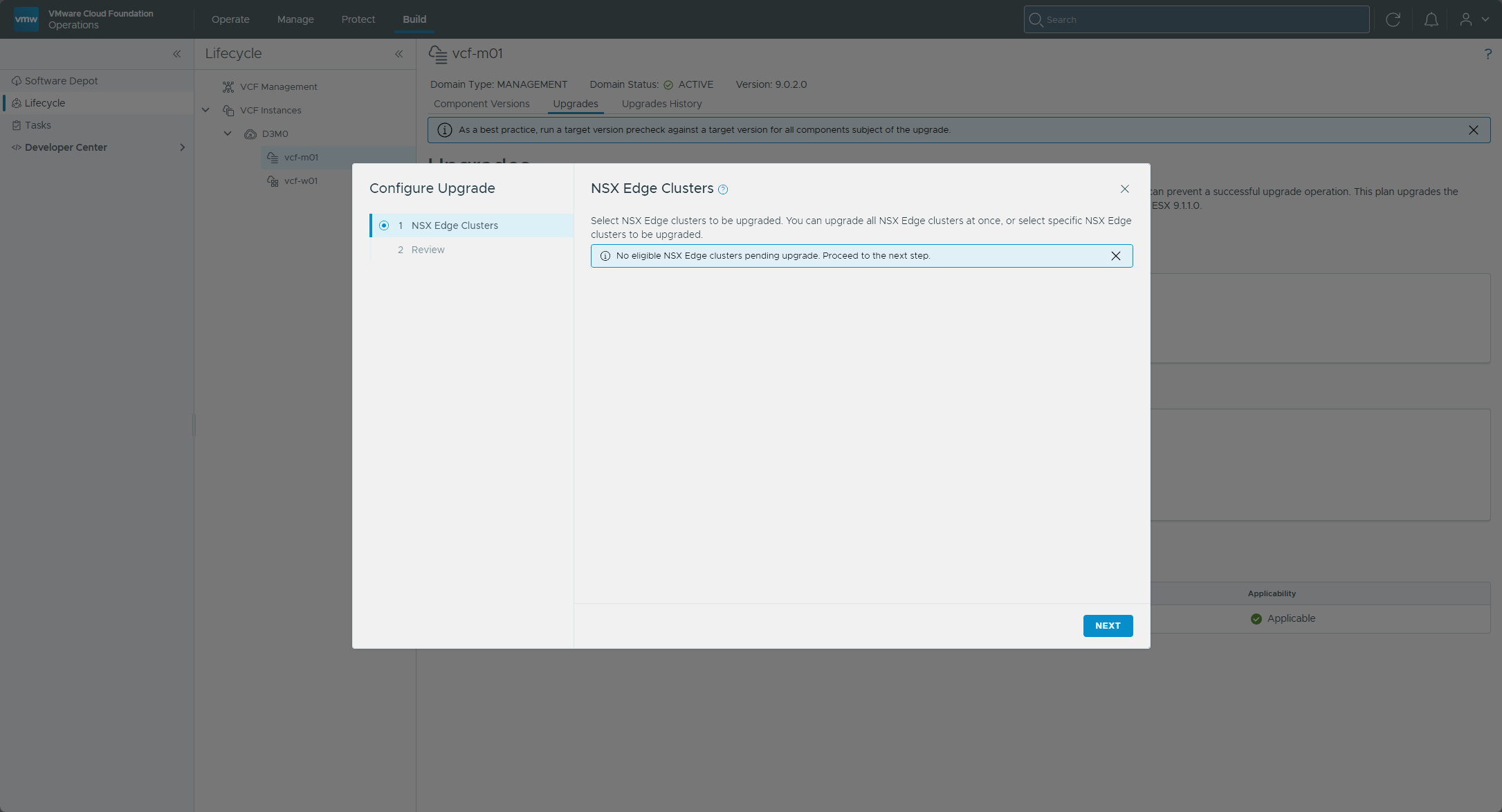The height and width of the screenshot is (812, 1502).
Task: Select the vcf-w01 domain in the tree
Action: (x=302, y=181)
